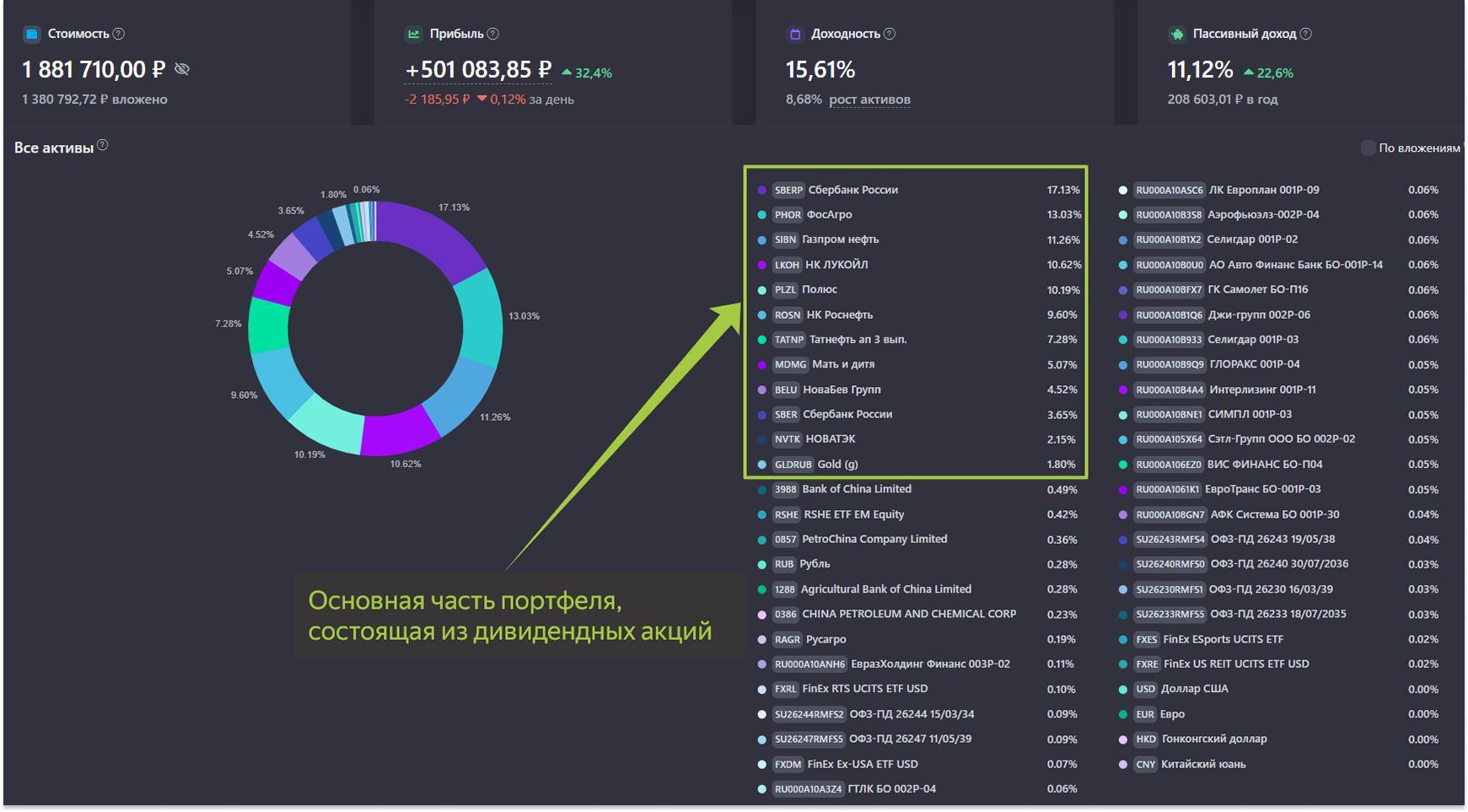
Task: Click the color dot beside Bank of China Limited
Action: pyautogui.click(x=762, y=490)
